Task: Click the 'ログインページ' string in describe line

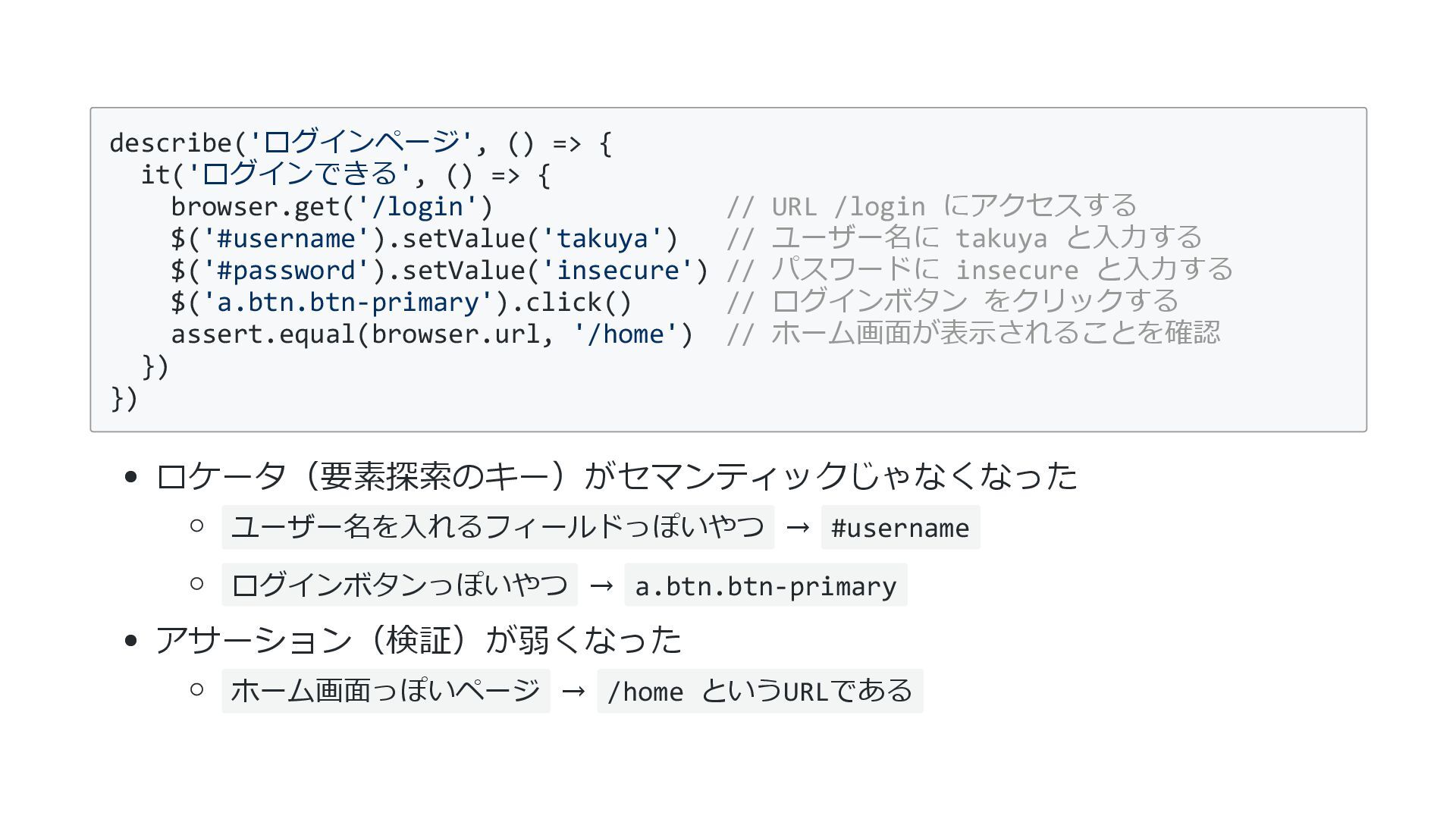Action: pos(362,143)
